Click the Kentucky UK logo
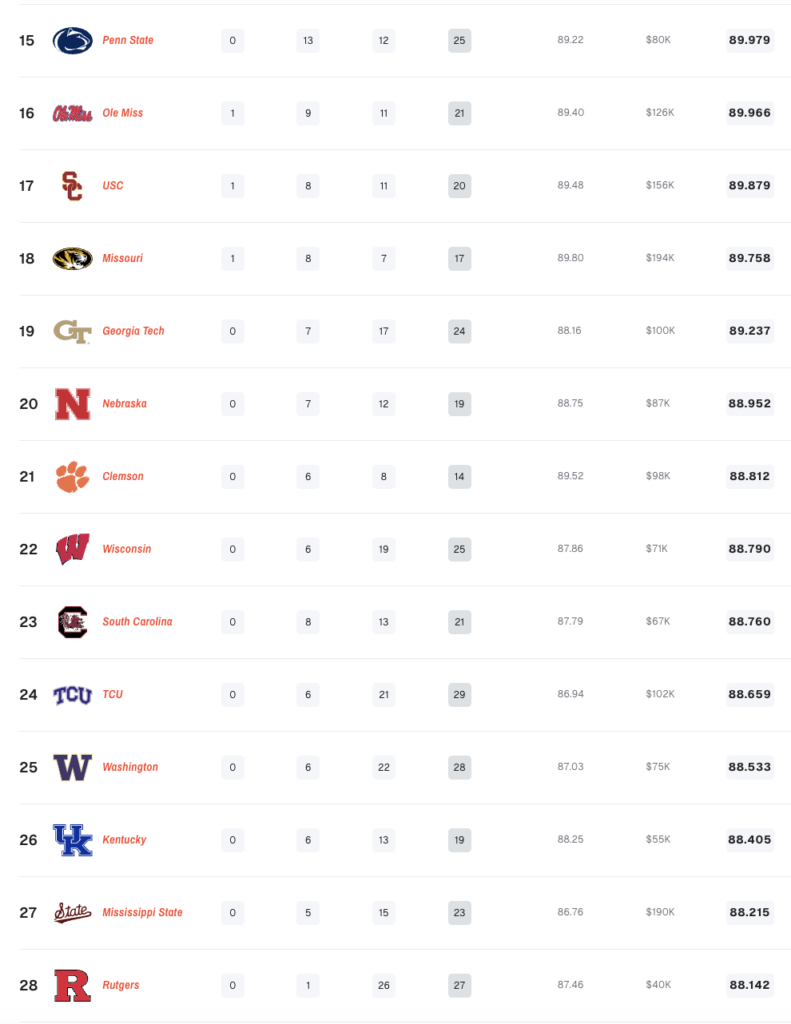The height and width of the screenshot is (1024, 791). [72, 840]
